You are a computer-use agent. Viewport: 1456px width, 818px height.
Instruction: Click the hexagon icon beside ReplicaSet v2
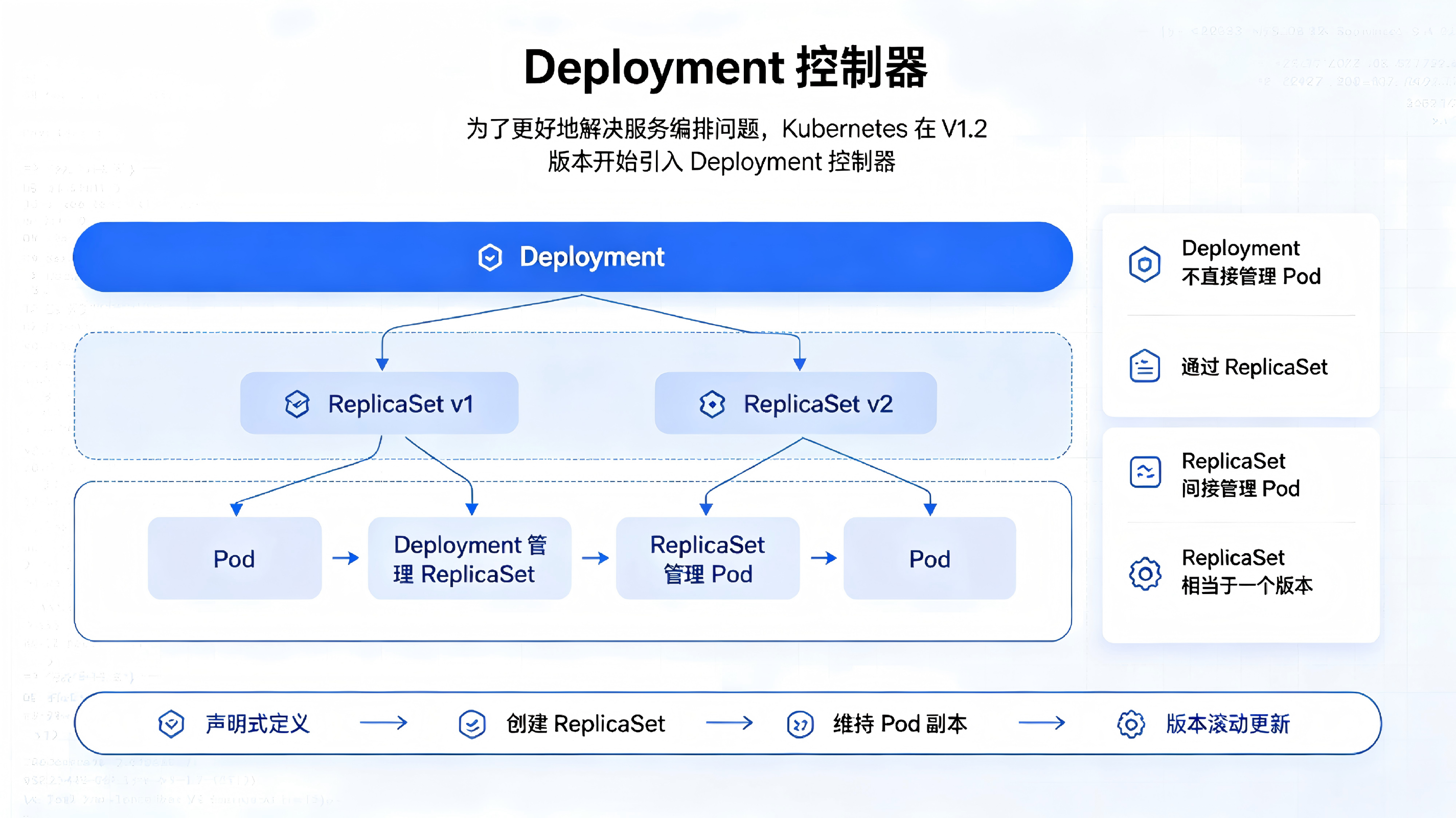[712, 404]
